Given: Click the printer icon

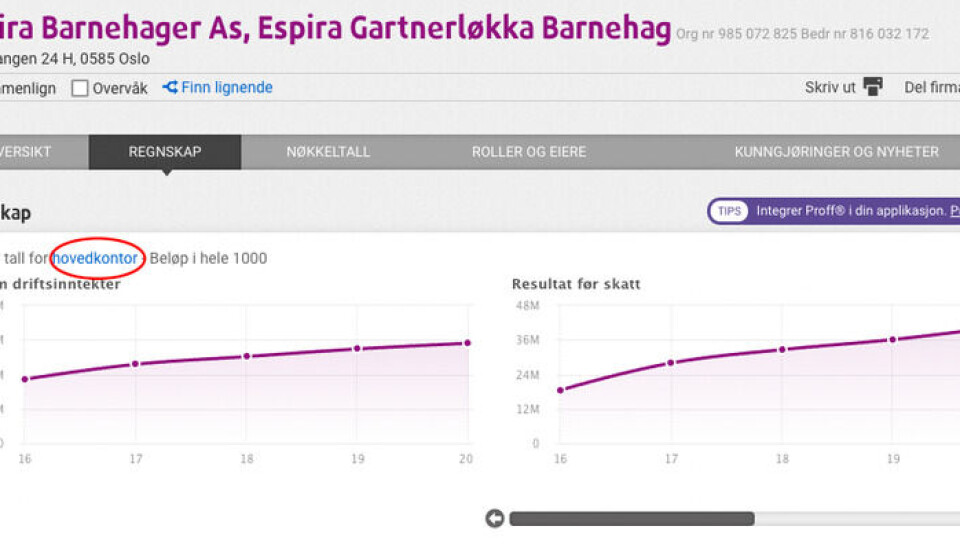Looking at the screenshot, I should (873, 87).
